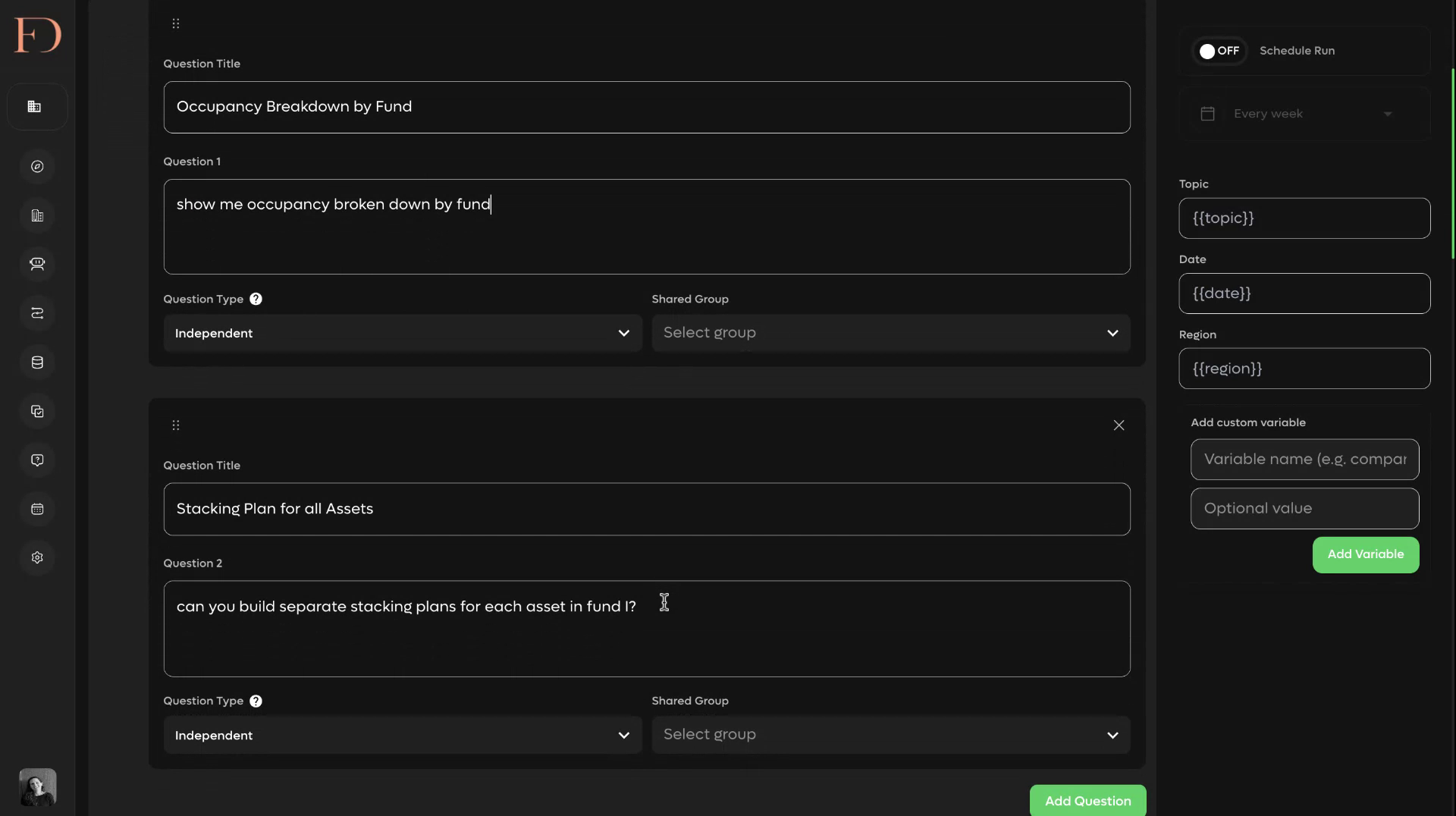Open the office buildings icon in sidebar

point(37,215)
